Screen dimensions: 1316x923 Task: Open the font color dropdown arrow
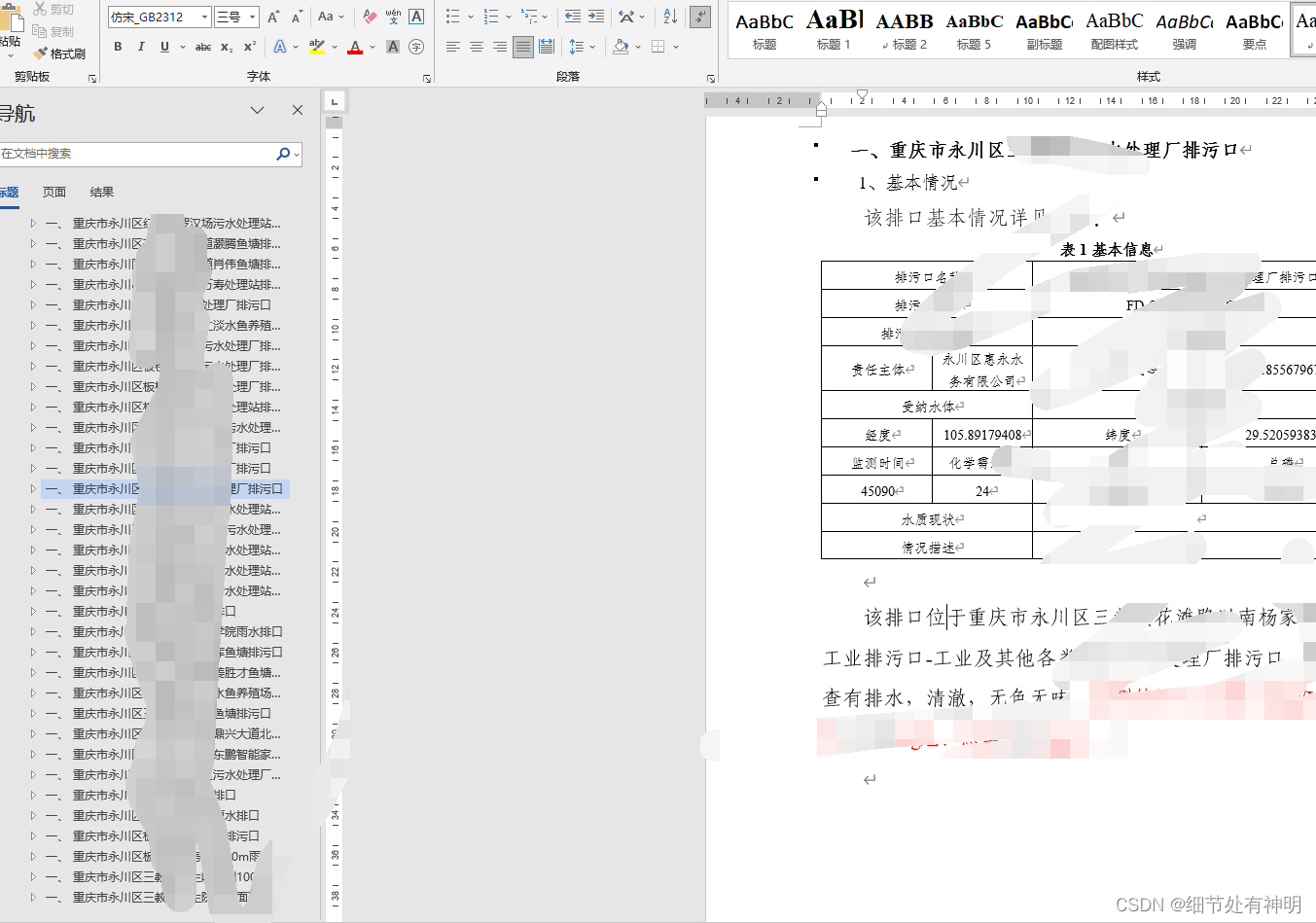pyautogui.click(x=373, y=46)
